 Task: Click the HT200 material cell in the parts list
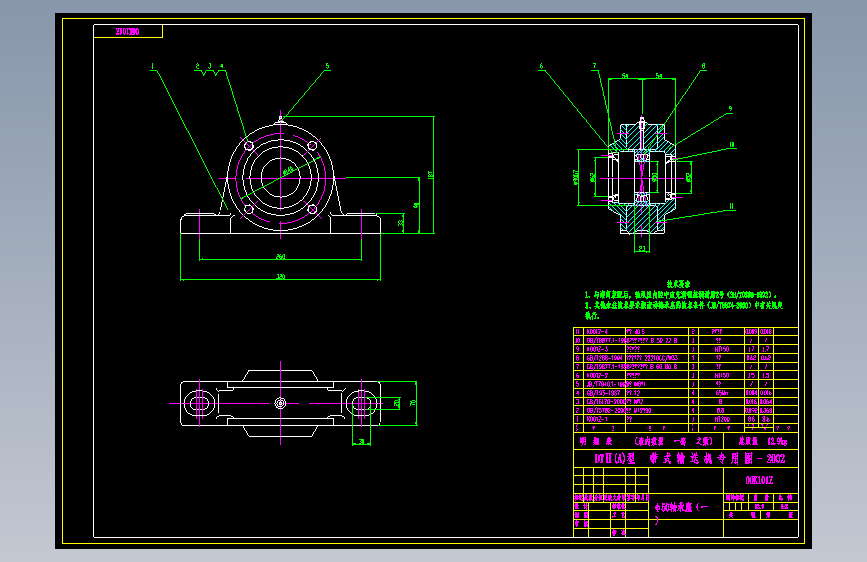722,419
